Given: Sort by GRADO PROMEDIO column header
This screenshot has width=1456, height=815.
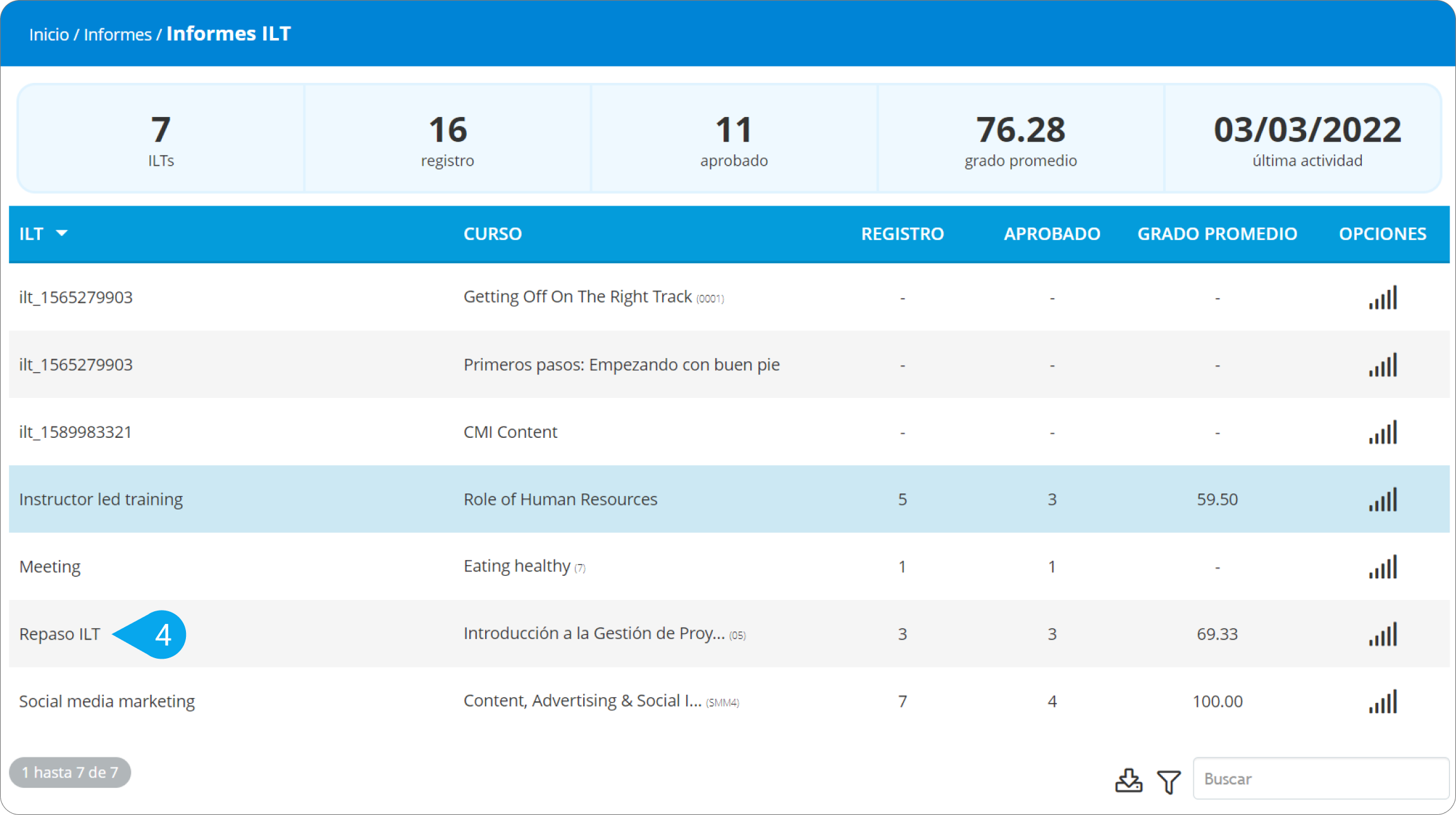Looking at the screenshot, I should pos(1217,234).
